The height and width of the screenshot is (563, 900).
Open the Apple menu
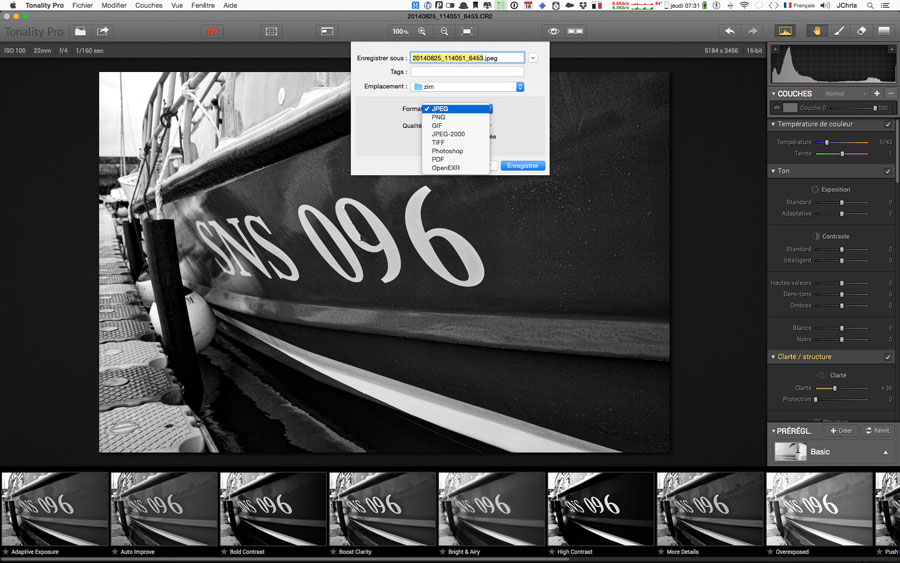tap(13, 5)
